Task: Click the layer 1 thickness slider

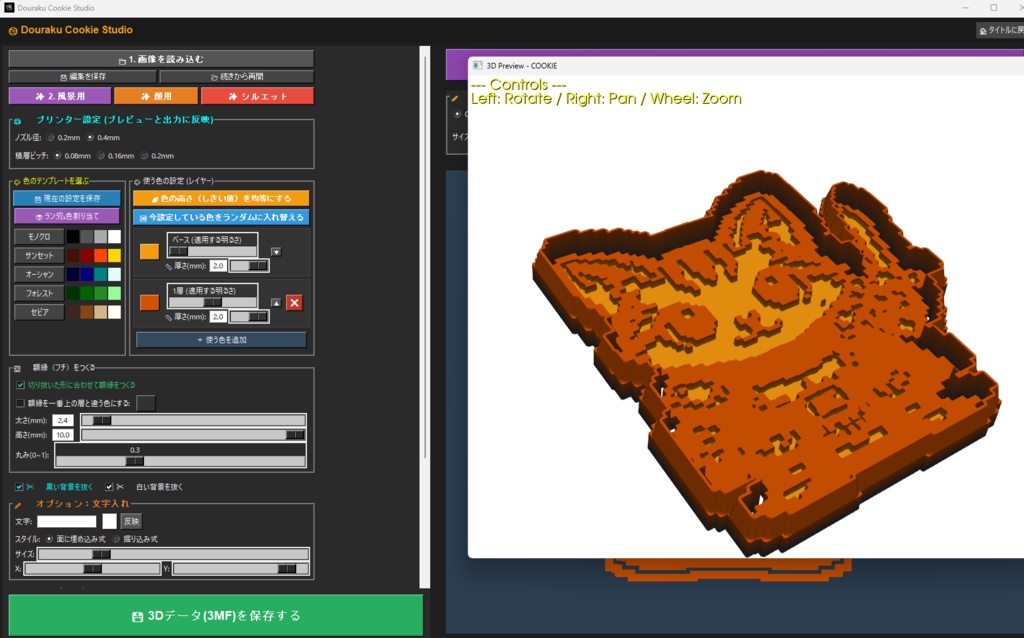Action: (249, 317)
